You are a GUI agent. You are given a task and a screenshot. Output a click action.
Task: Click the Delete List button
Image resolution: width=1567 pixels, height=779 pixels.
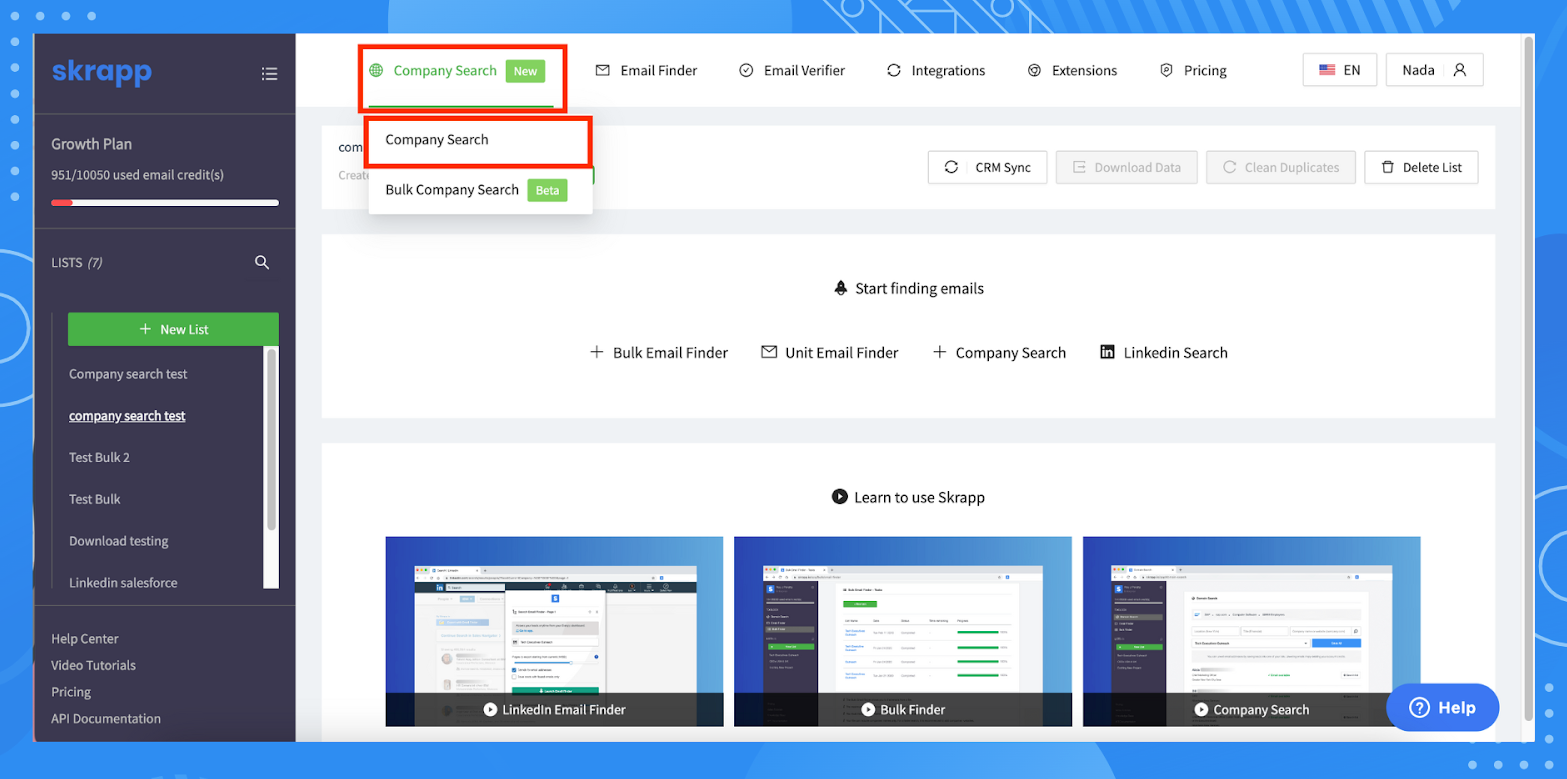point(1421,167)
